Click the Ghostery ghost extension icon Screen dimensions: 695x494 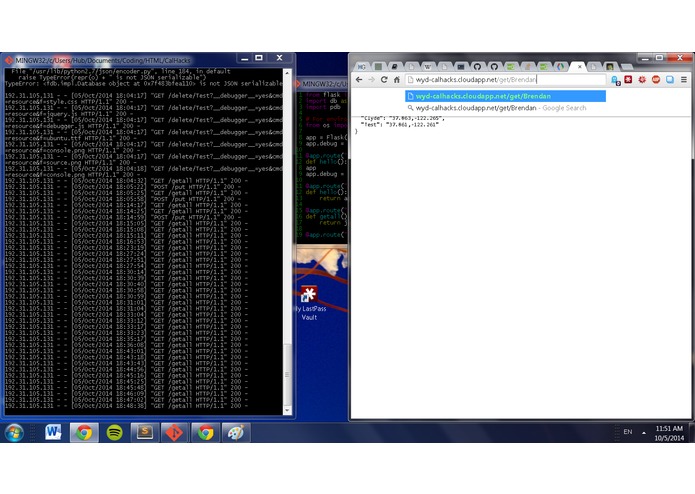(x=615, y=80)
